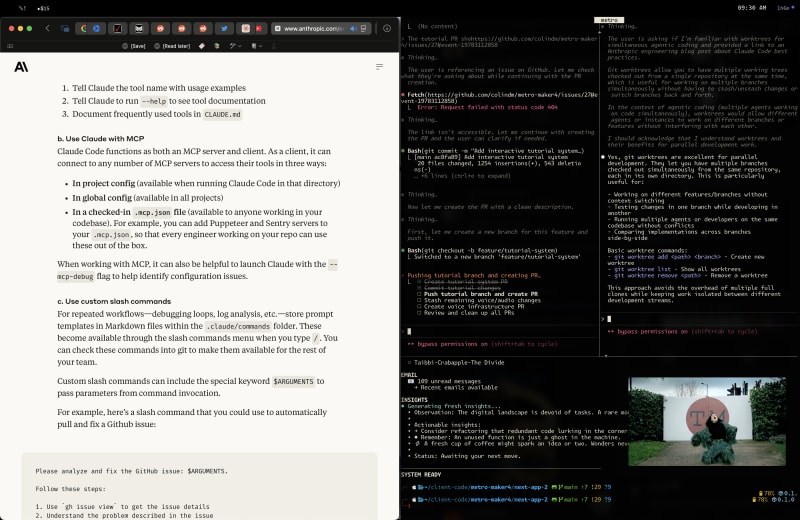Image resolution: width=800 pixels, height=520 pixels.
Task: Switch to the 'bd' tab
Action: click(138, 29)
